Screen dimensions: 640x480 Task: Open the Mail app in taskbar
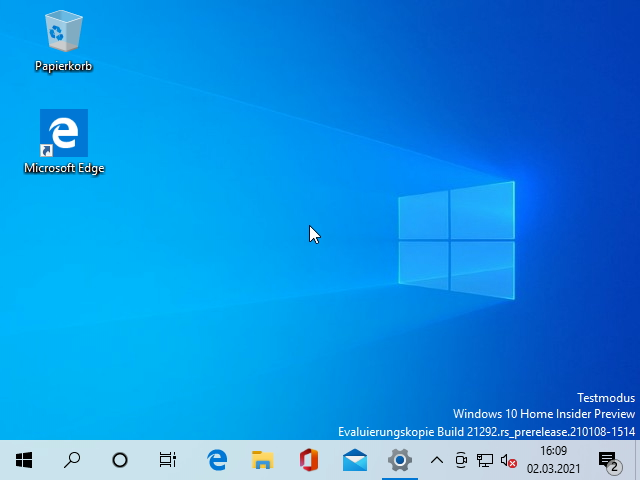(355, 460)
